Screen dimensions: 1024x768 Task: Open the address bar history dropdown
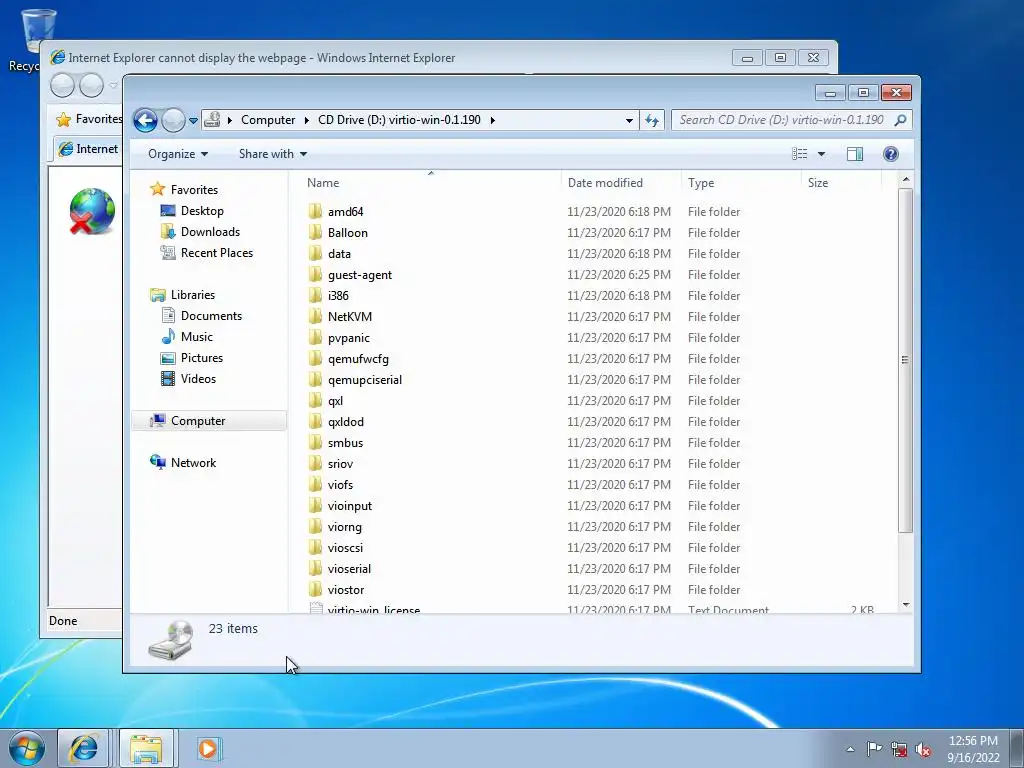(x=629, y=120)
